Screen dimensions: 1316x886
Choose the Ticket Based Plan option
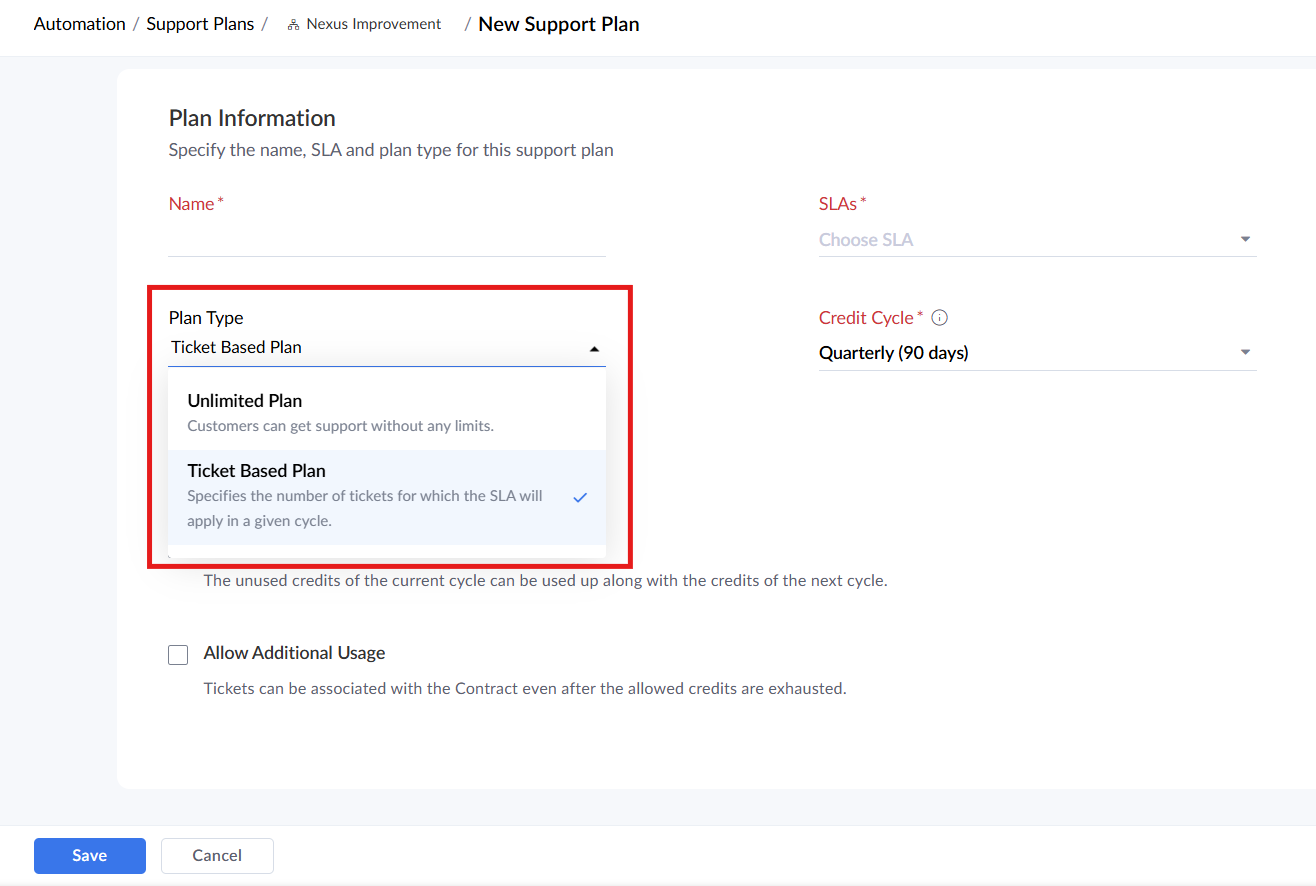pos(257,471)
